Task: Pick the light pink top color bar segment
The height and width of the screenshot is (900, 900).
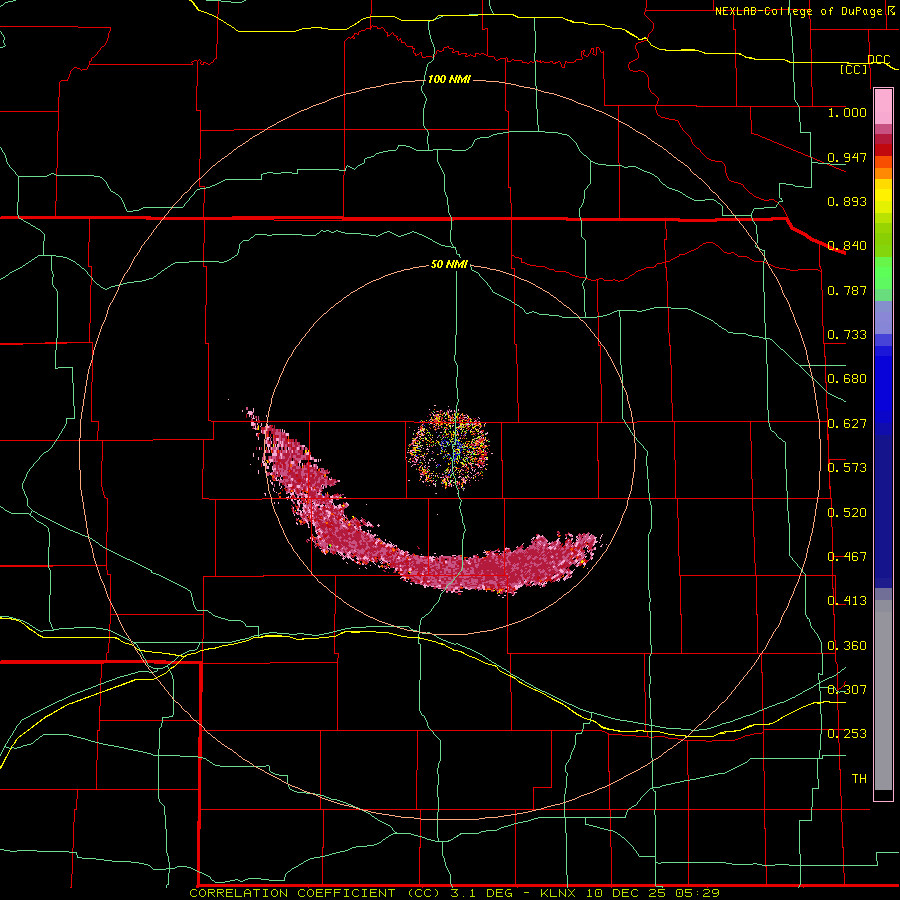Action: [x=883, y=106]
